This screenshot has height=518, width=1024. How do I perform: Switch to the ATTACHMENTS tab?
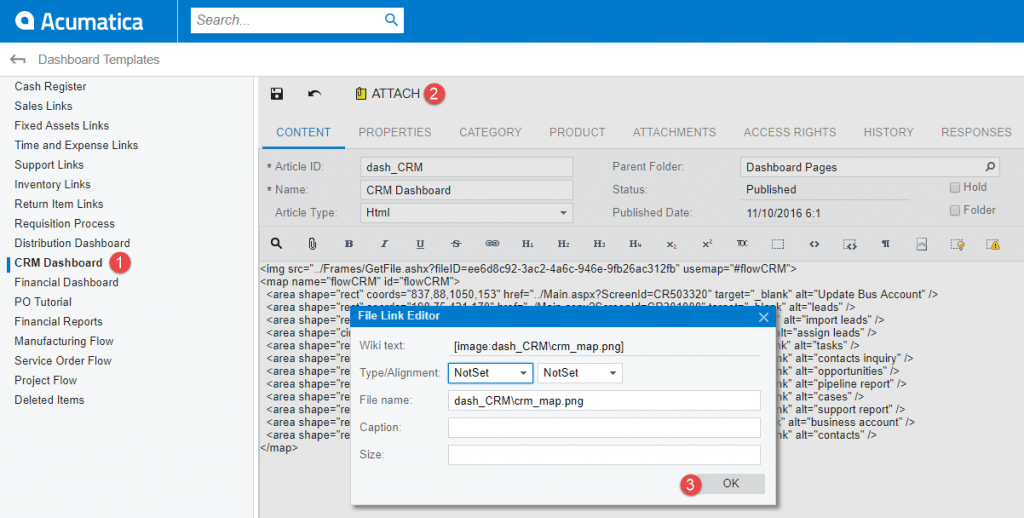(x=674, y=133)
